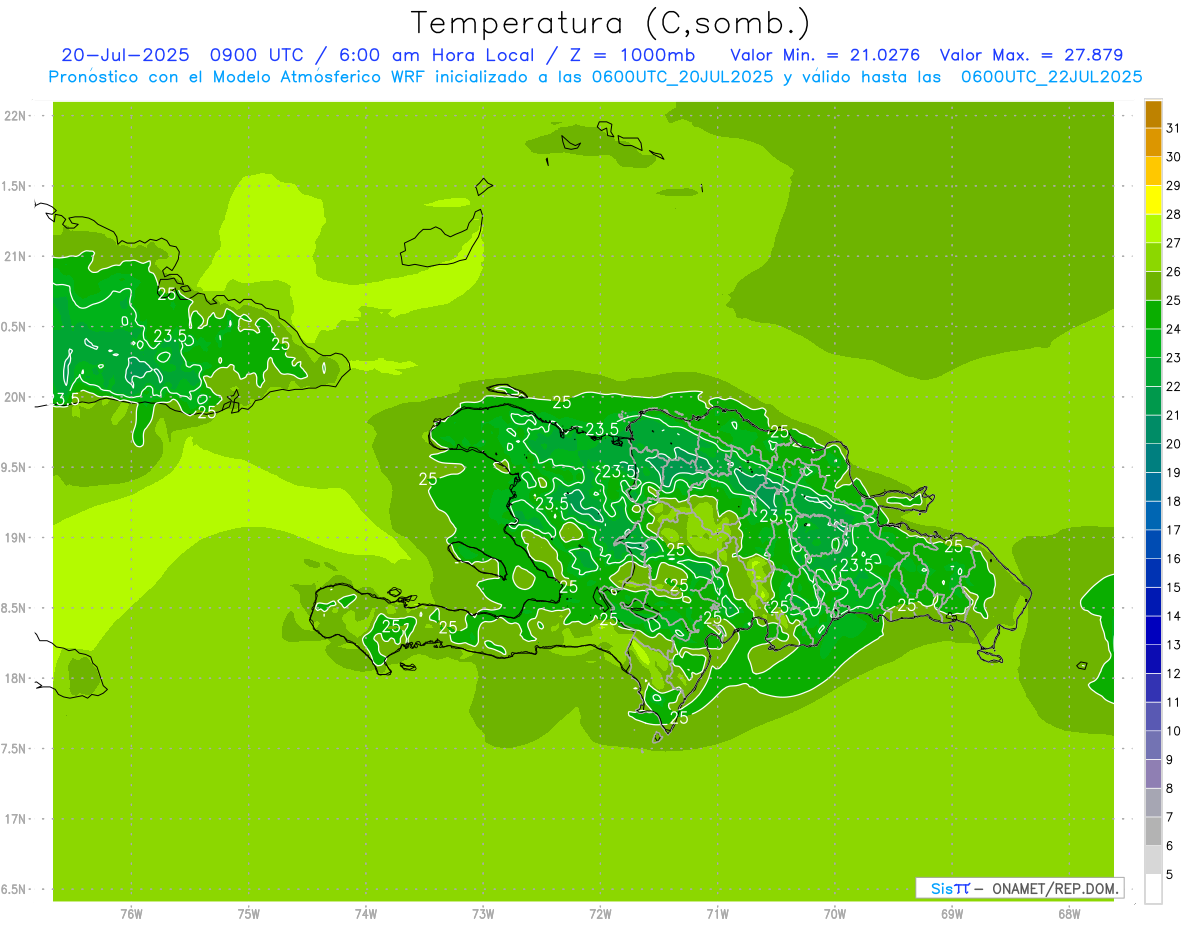Click the 20N latitude axis label
The height and width of the screenshot is (927, 1200).
click(x=16, y=397)
